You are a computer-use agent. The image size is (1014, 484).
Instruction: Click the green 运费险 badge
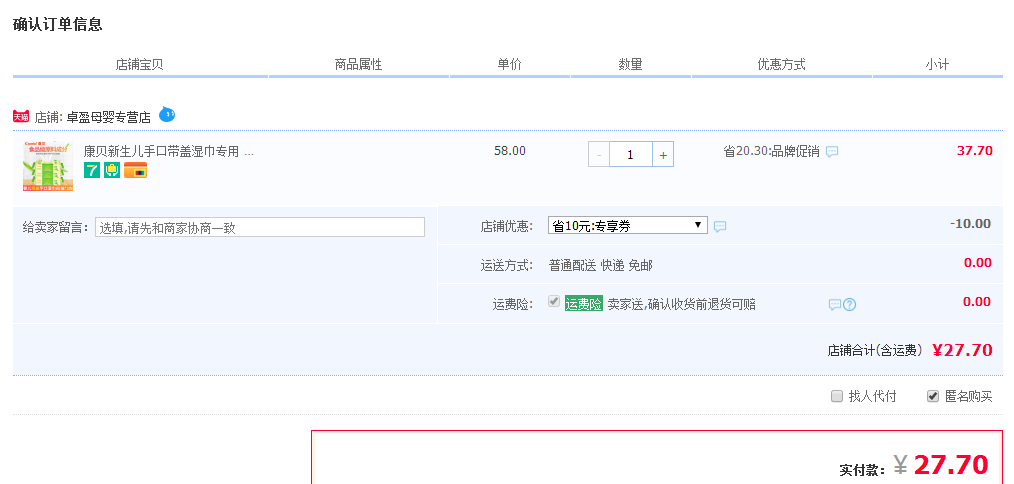(583, 303)
